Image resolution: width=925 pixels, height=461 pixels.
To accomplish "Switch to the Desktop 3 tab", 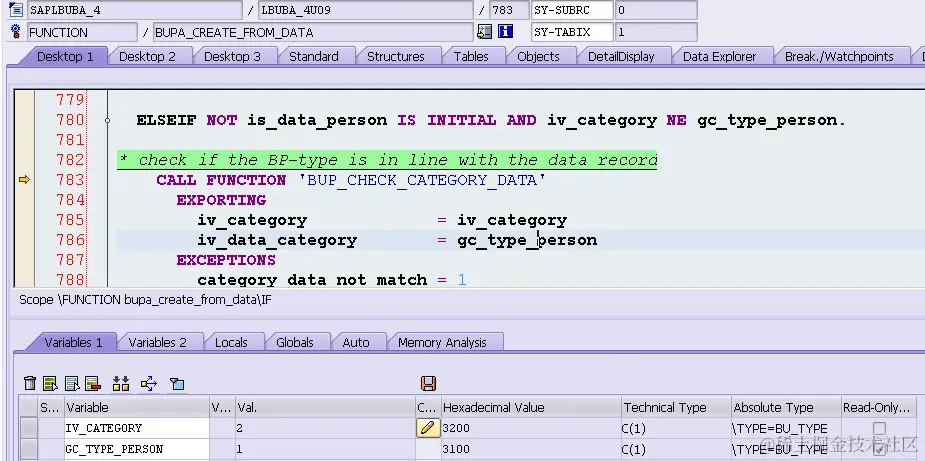I will (x=232, y=57).
